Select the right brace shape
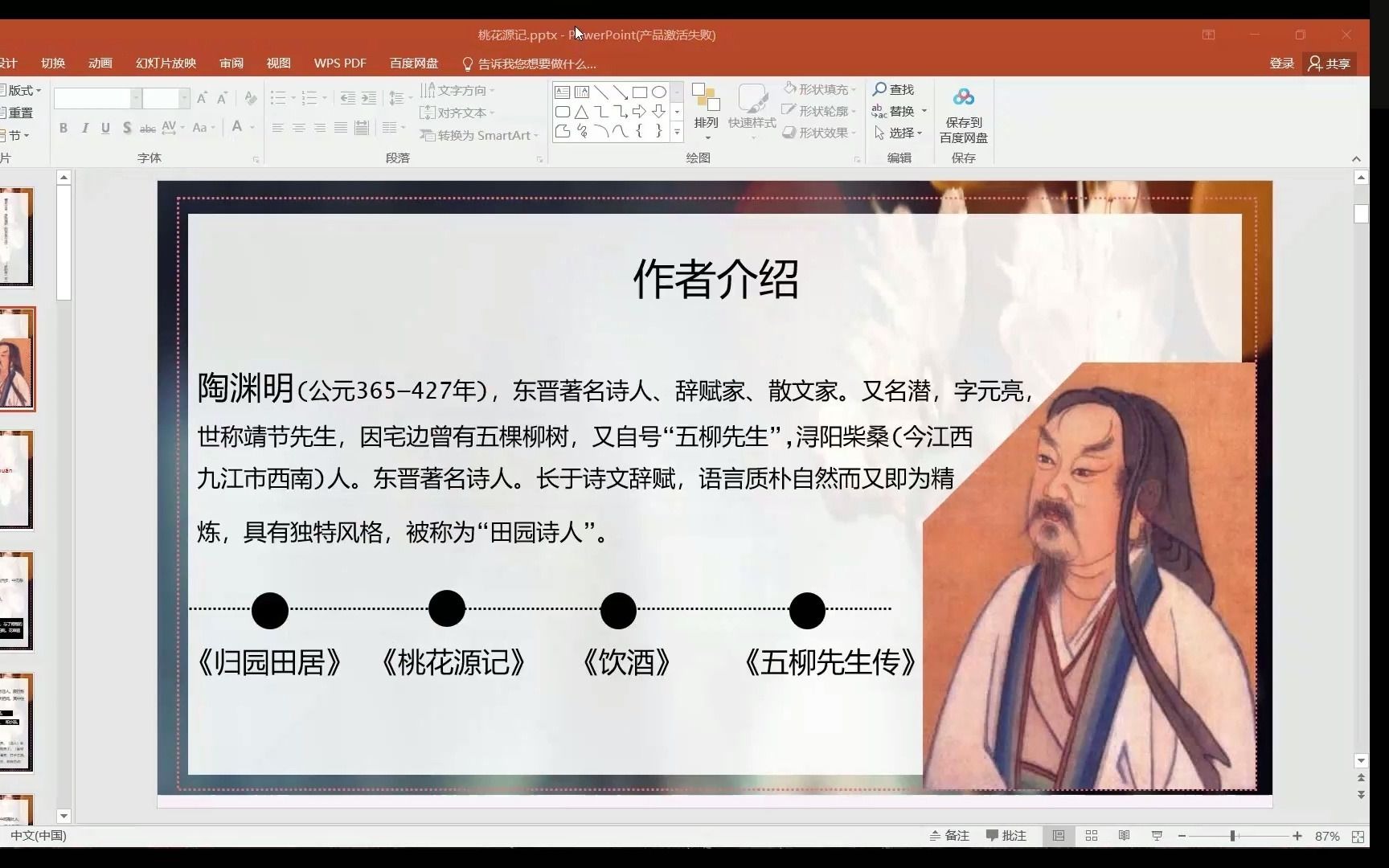The height and width of the screenshot is (868, 1389). click(x=659, y=131)
